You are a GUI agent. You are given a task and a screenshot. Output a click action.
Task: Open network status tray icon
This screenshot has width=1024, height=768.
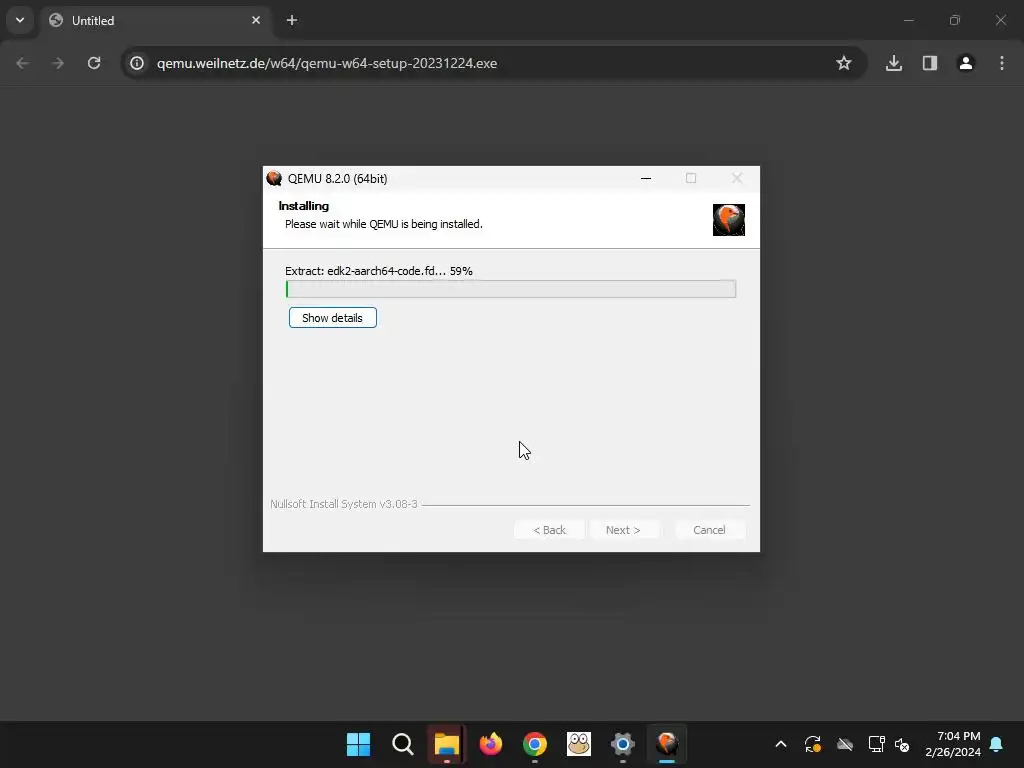click(x=876, y=744)
